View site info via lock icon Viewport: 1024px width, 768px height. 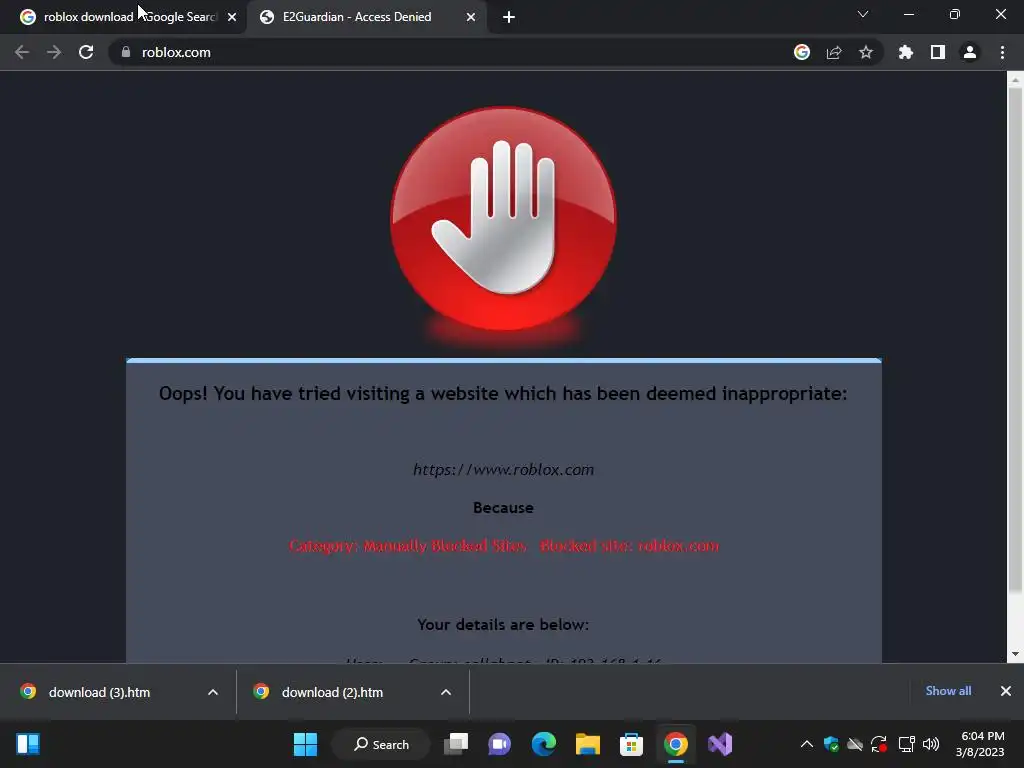coord(126,52)
